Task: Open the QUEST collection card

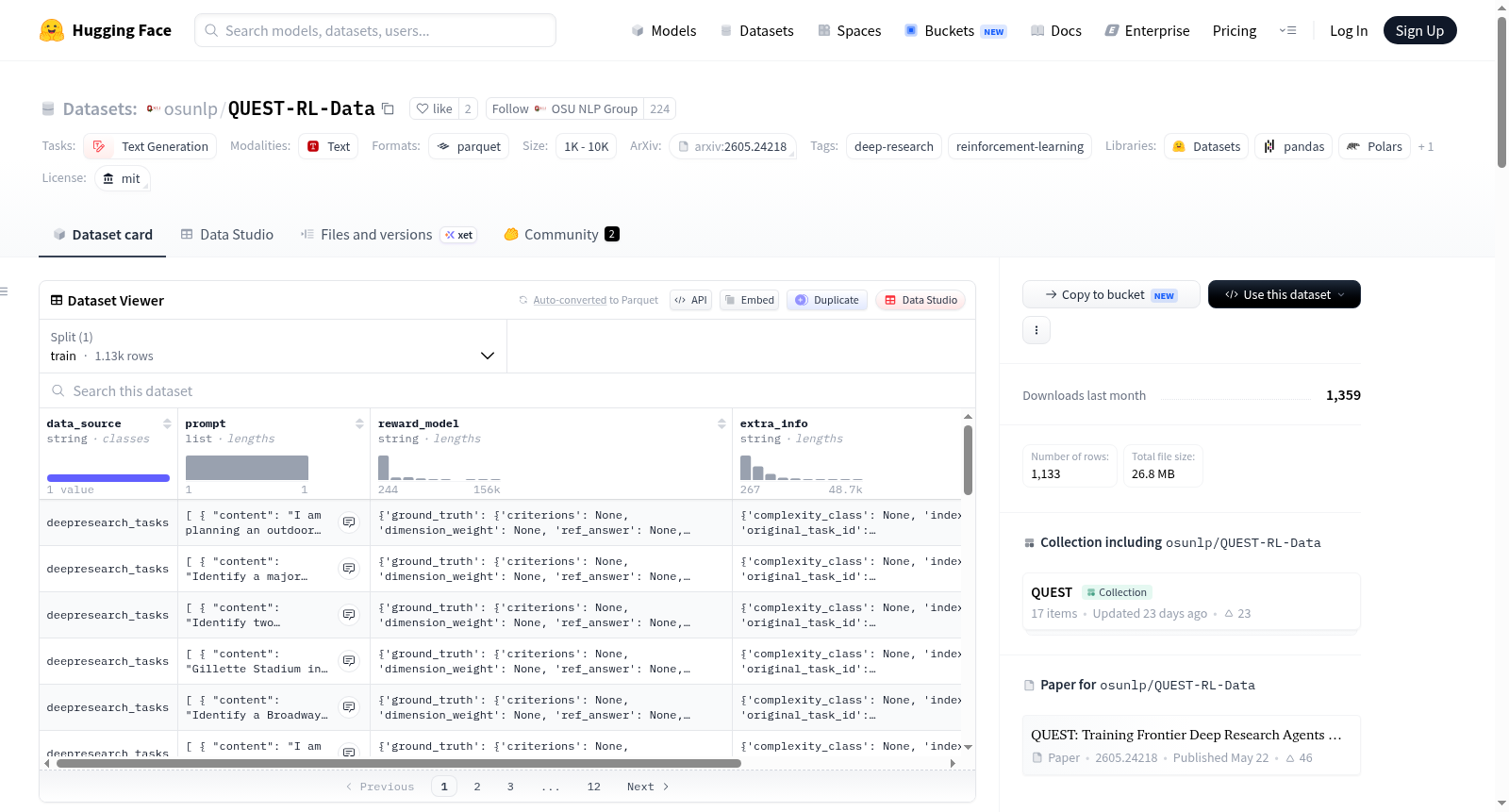Action: point(1191,602)
